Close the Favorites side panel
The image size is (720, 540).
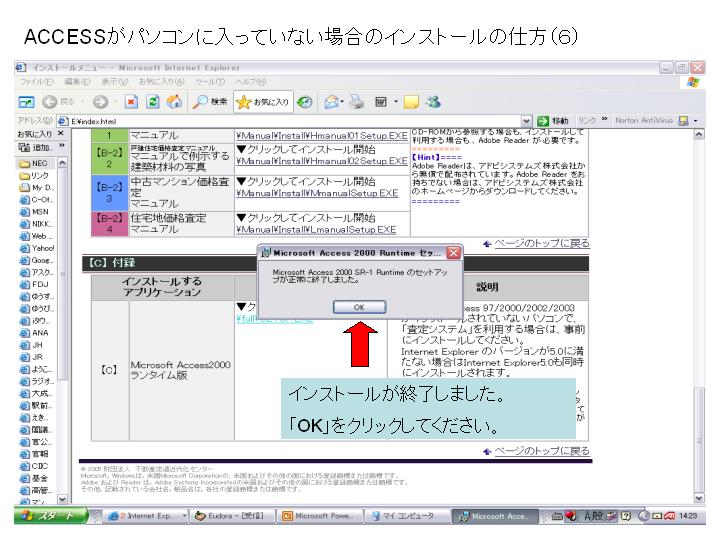pos(61,134)
